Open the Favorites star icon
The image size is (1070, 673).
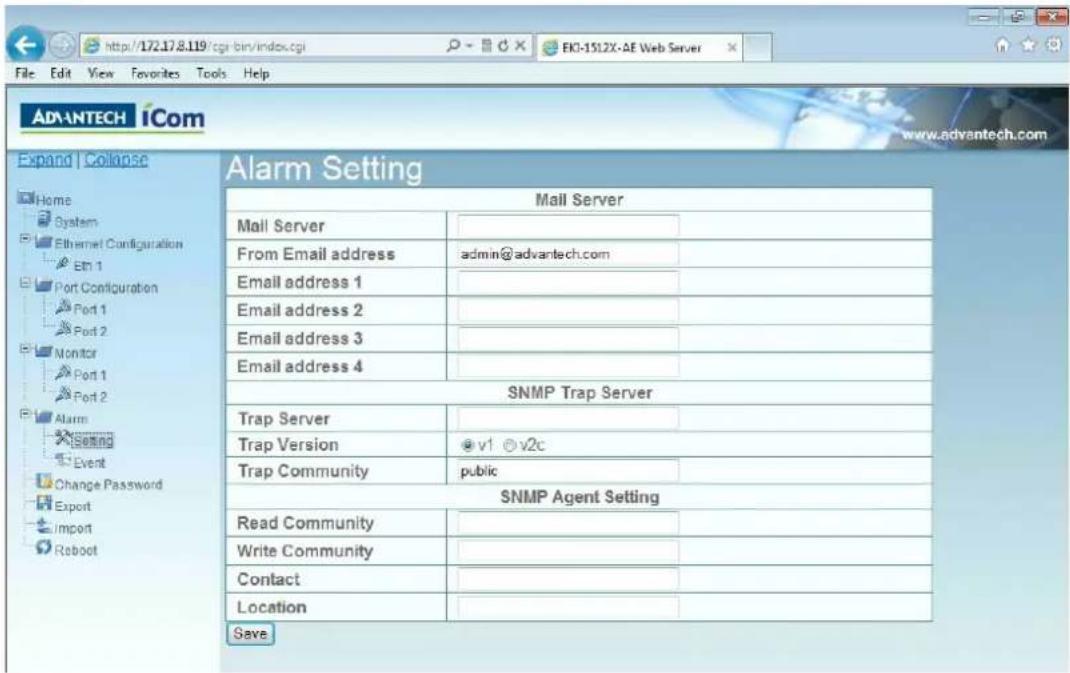[x=1028, y=46]
